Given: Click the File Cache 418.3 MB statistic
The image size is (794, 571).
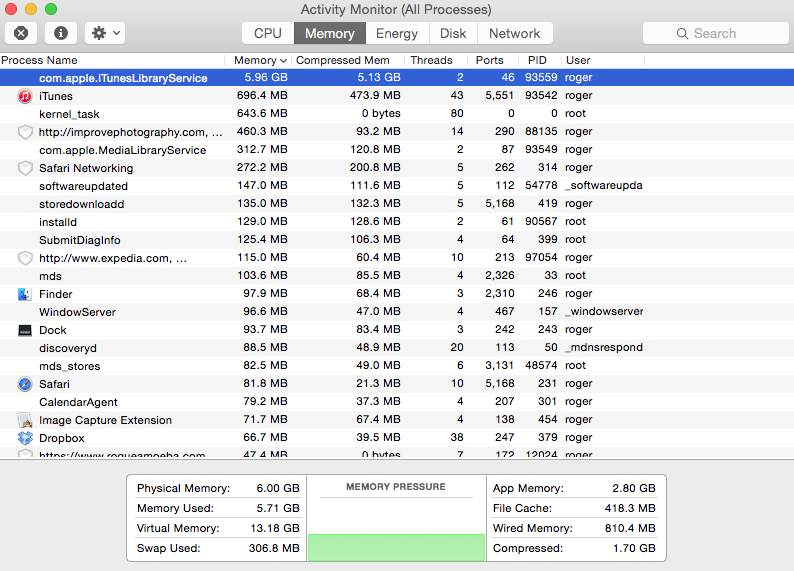Looking at the screenshot, I should tap(574, 508).
